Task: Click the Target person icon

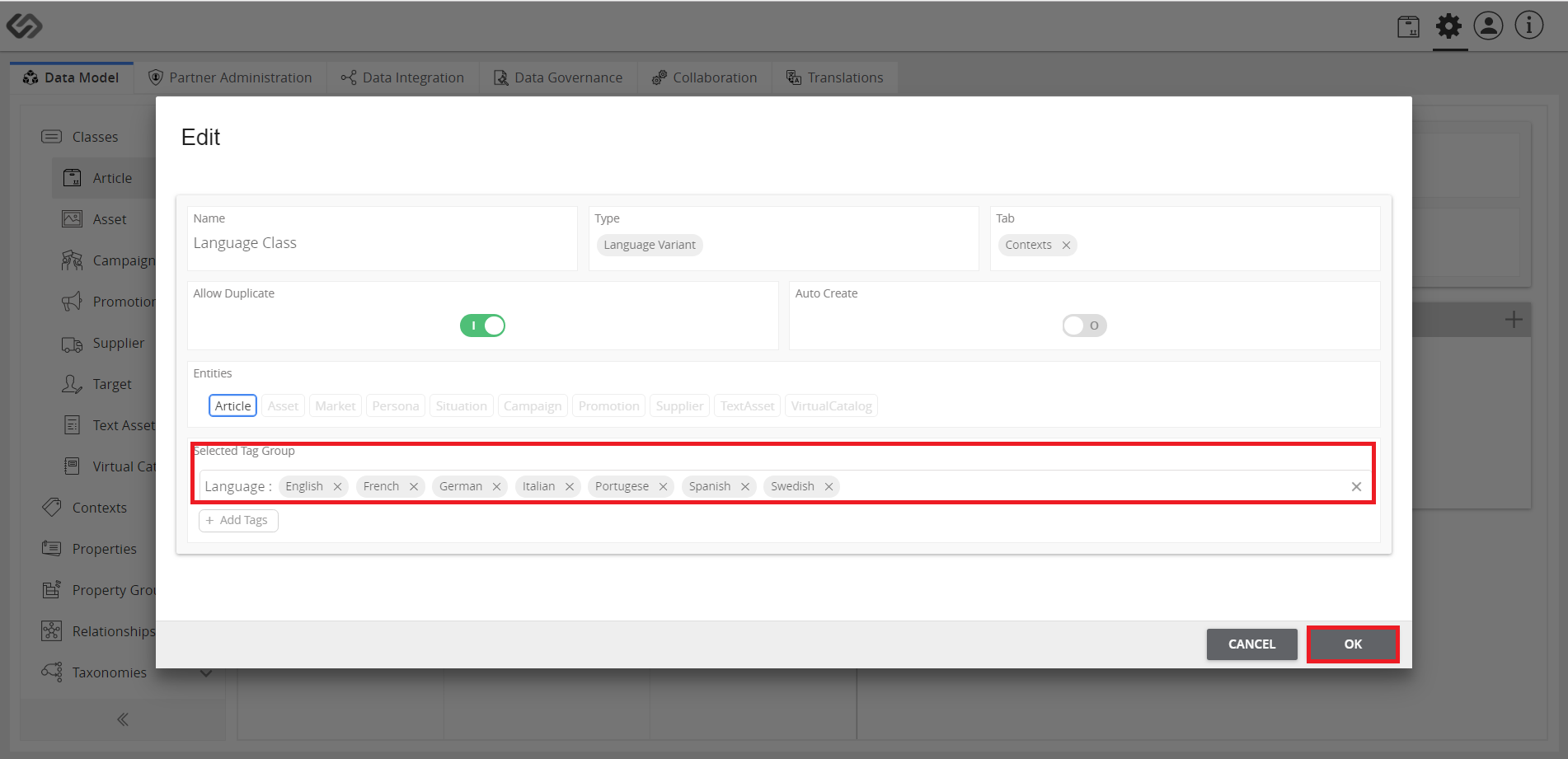Action: (73, 384)
